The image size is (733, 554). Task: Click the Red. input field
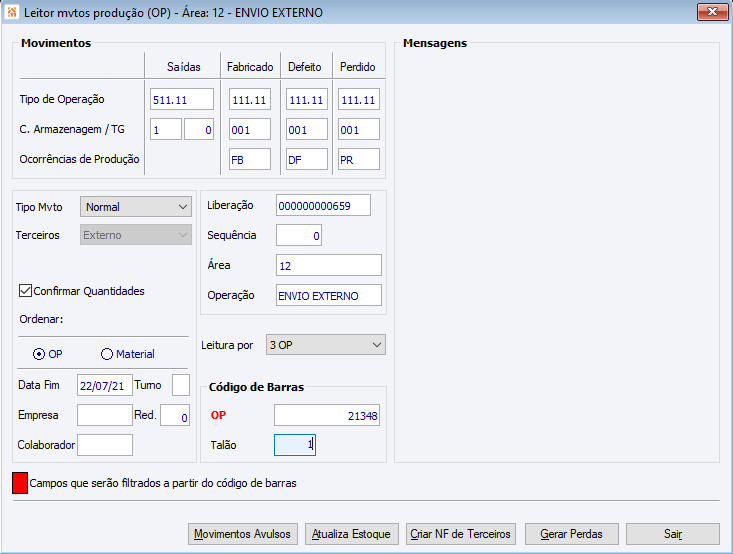coord(175,415)
